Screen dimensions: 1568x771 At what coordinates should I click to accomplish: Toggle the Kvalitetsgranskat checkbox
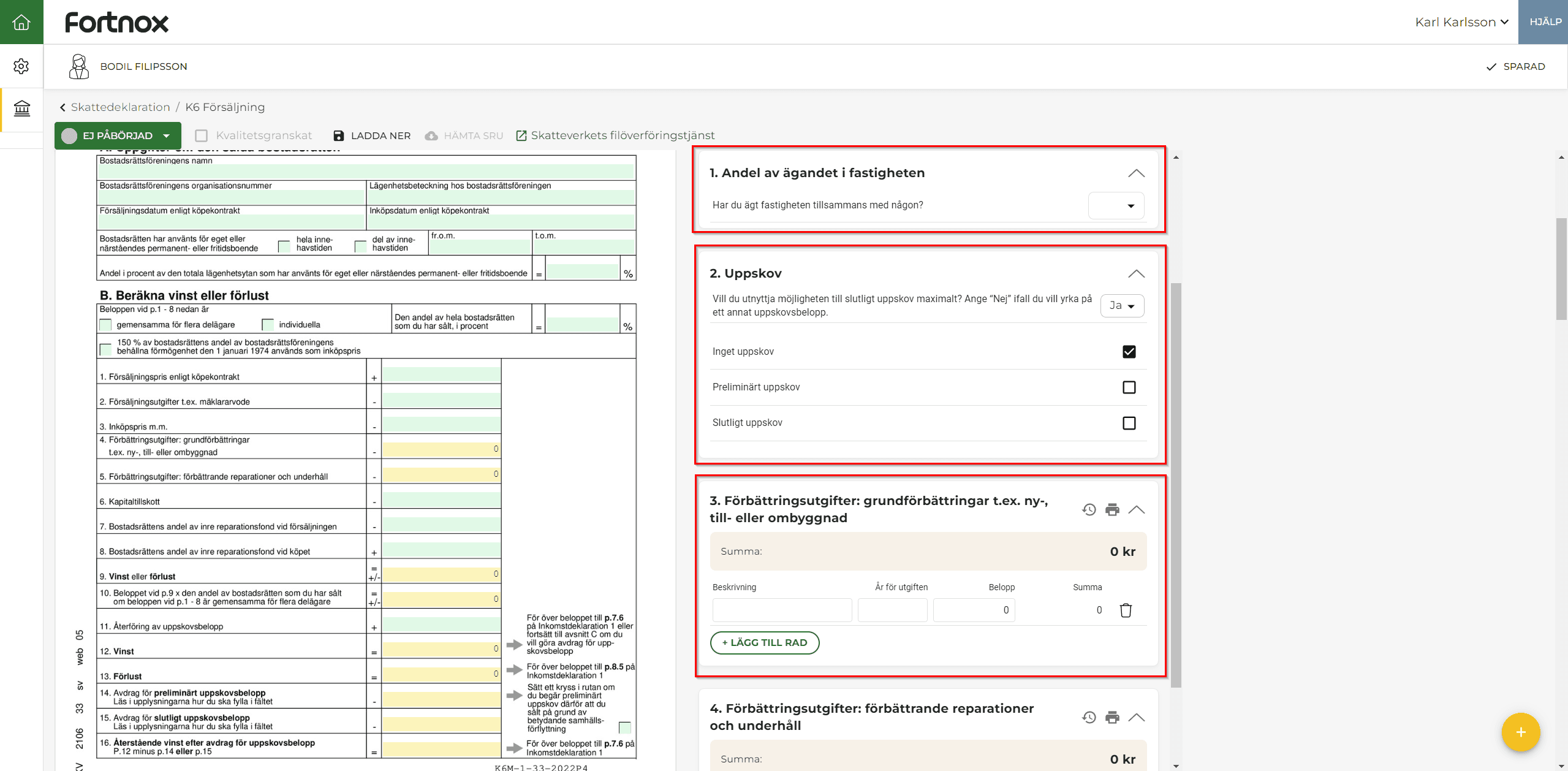pos(202,135)
